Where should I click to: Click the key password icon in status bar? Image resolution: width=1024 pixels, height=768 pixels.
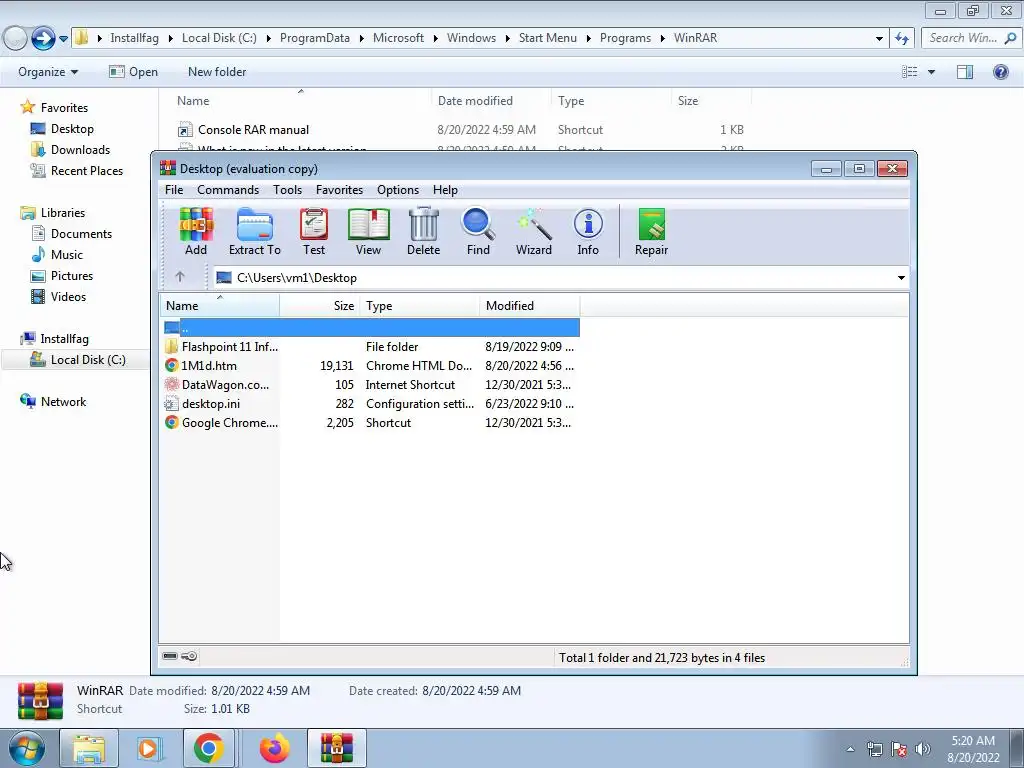pyautogui.click(x=189, y=656)
